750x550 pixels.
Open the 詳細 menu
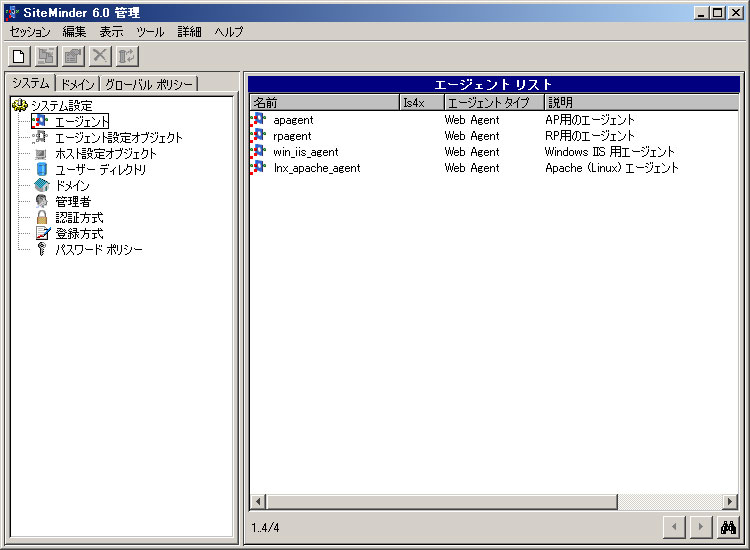pos(189,32)
